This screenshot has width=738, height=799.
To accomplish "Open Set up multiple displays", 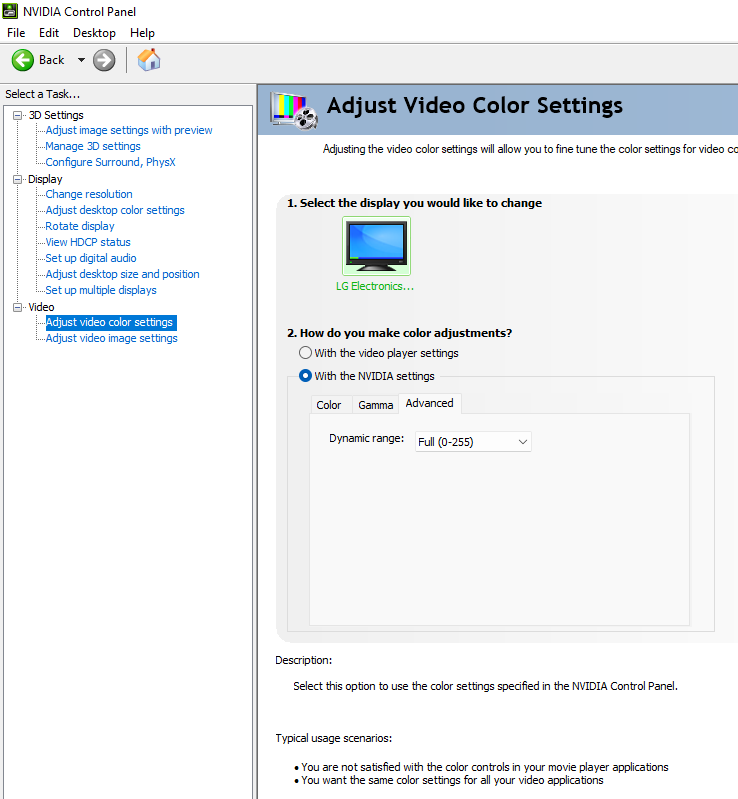I will (x=101, y=290).
